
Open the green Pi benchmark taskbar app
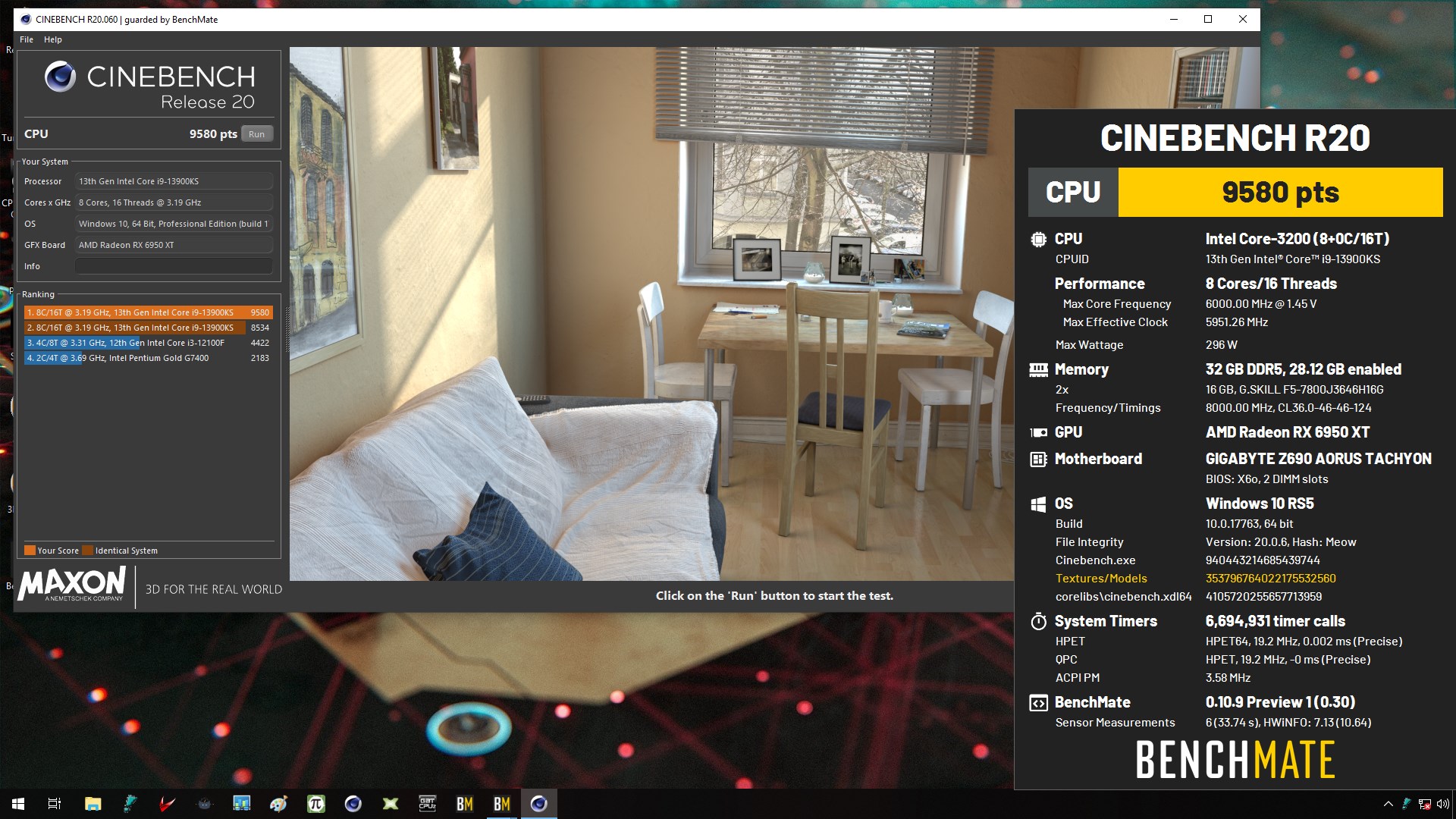click(316, 804)
